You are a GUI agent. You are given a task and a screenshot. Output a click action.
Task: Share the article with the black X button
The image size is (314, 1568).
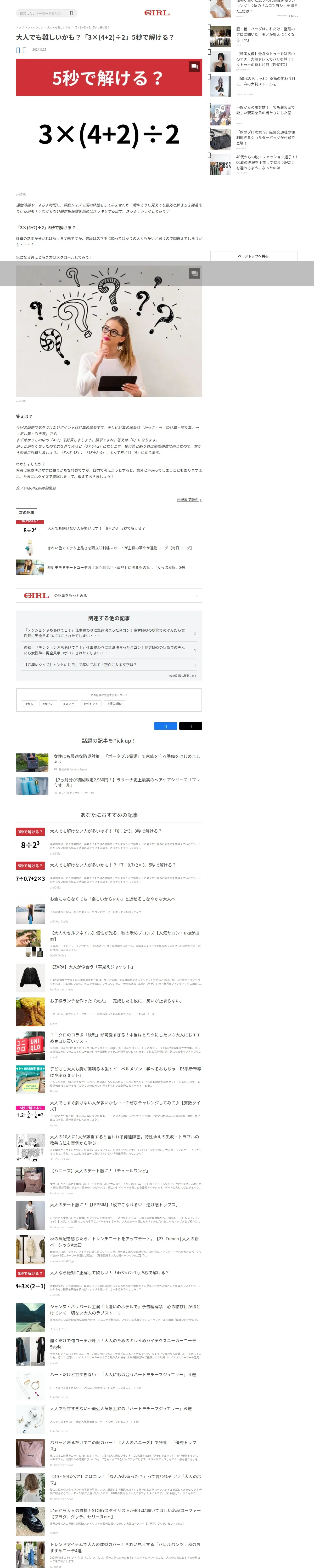[x=190, y=726]
